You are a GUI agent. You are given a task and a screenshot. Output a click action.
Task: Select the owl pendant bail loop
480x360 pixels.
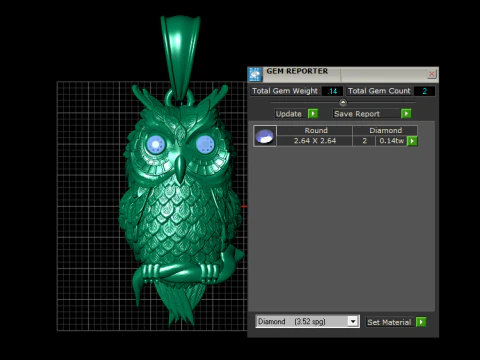pyautogui.click(x=180, y=57)
